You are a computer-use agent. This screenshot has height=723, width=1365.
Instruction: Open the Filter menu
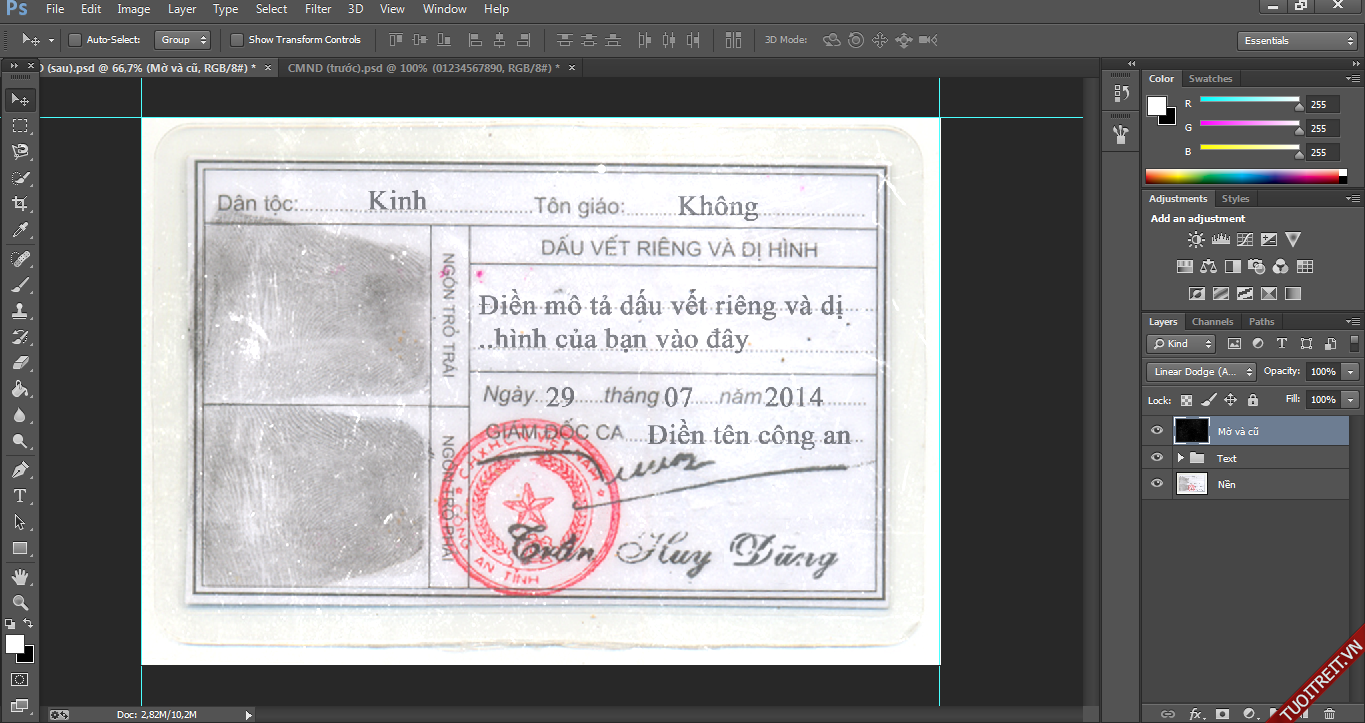(x=318, y=9)
